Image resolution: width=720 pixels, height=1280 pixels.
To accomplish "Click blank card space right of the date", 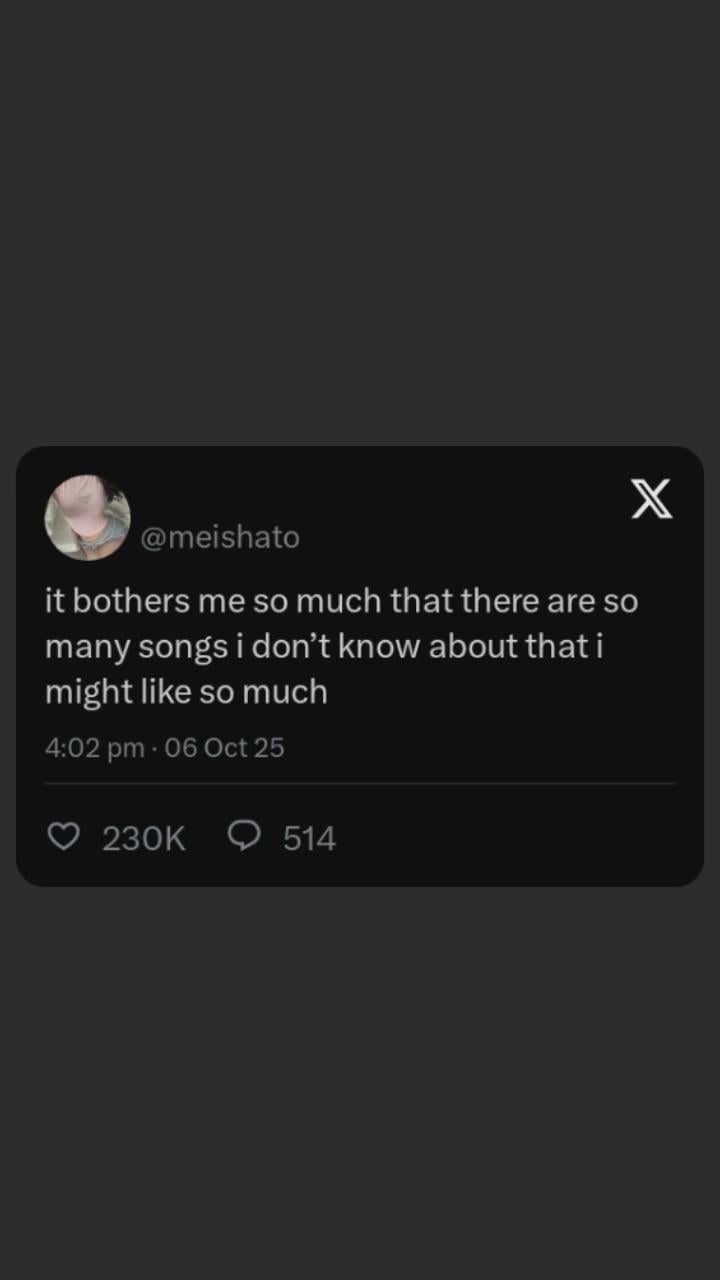I will [x=480, y=748].
